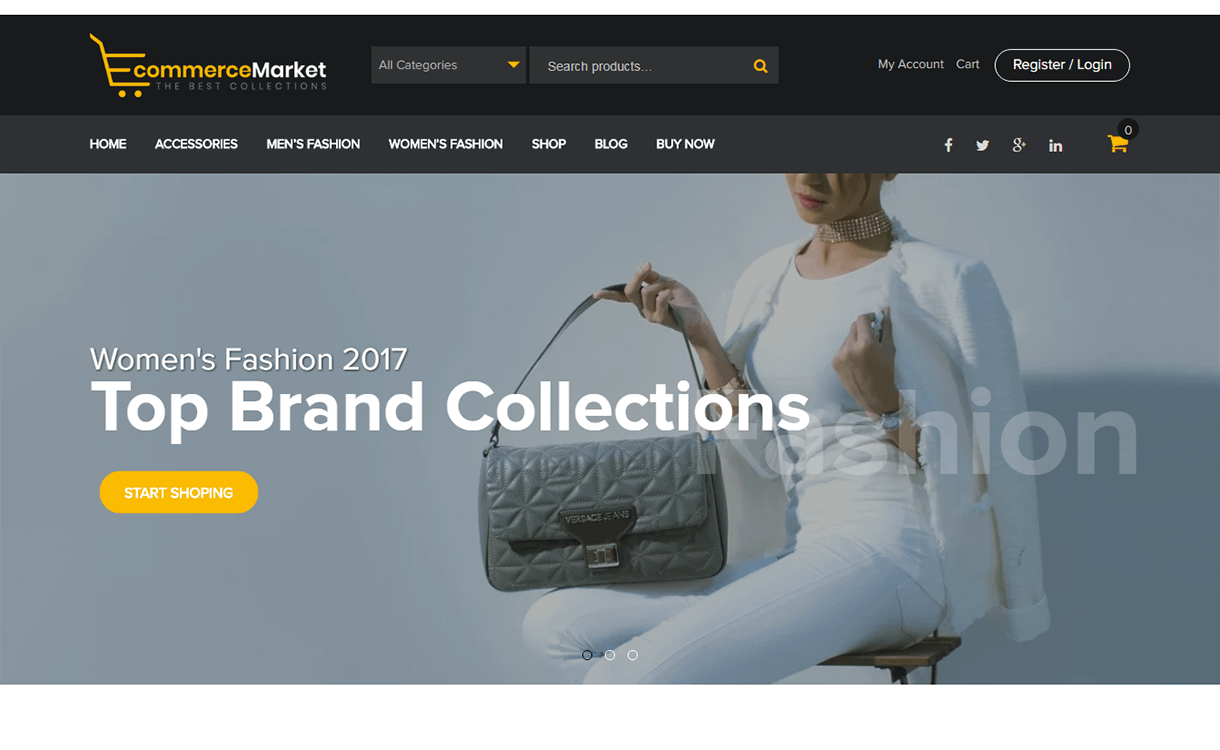1220x750 pixels.
Task: Click the Start Shoping button
Action: [179, 492]
